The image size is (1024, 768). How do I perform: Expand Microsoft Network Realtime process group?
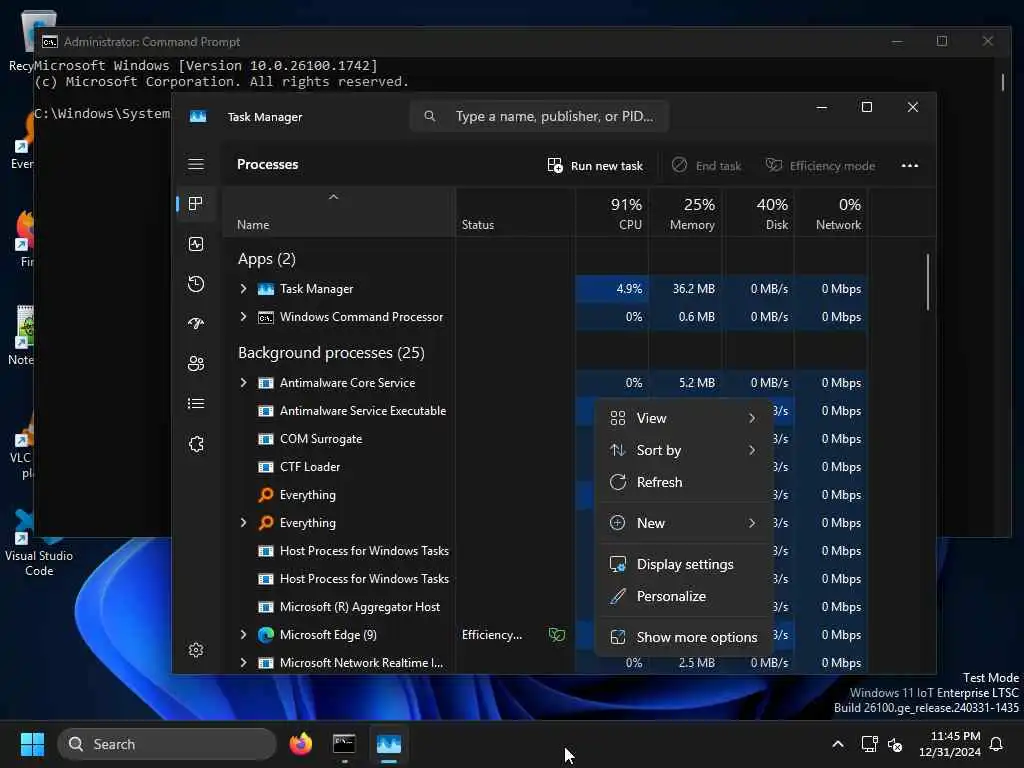244,663
